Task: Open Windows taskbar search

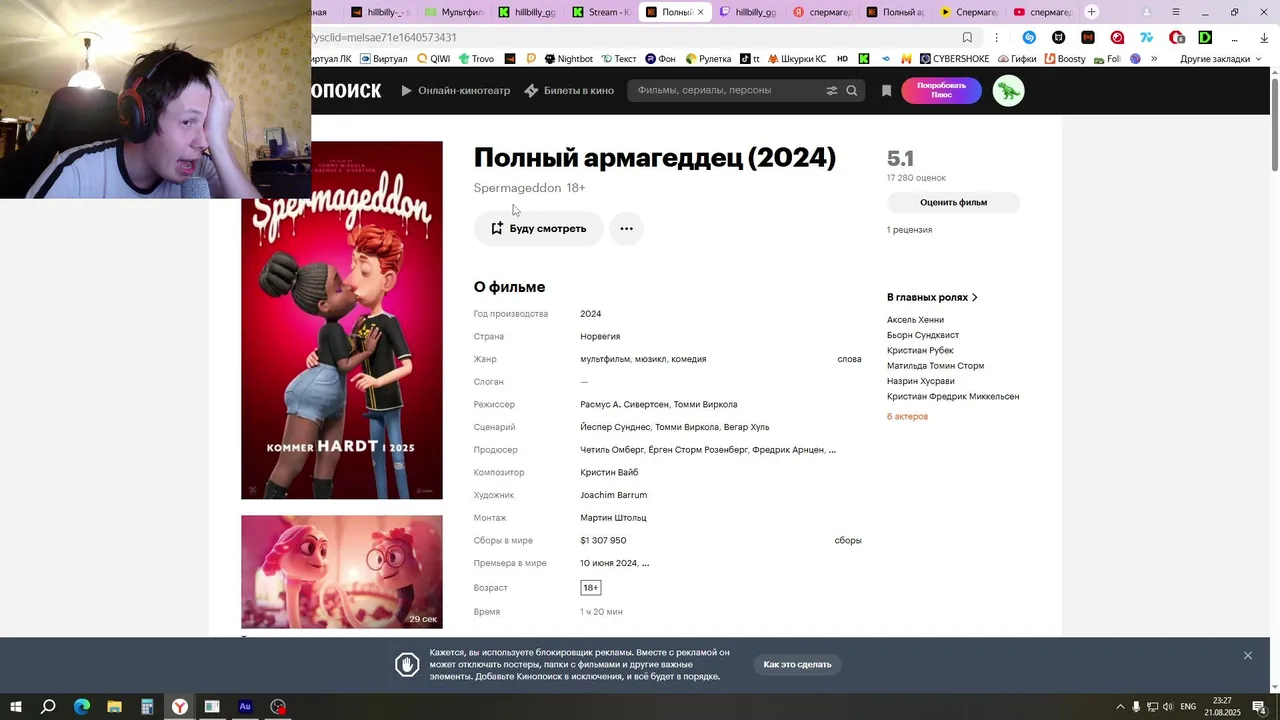Action: 48,707
